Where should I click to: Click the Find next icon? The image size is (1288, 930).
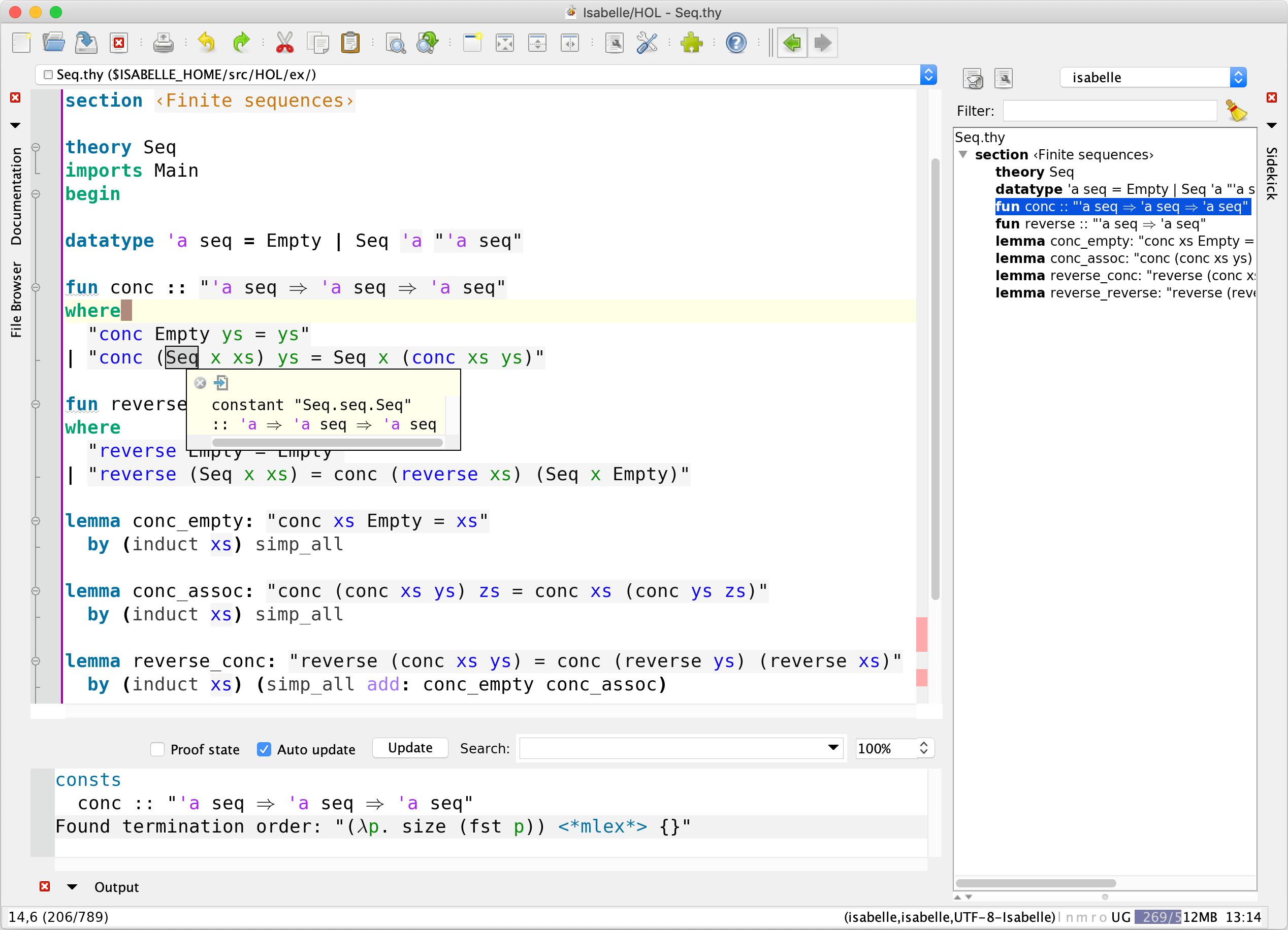428,43
